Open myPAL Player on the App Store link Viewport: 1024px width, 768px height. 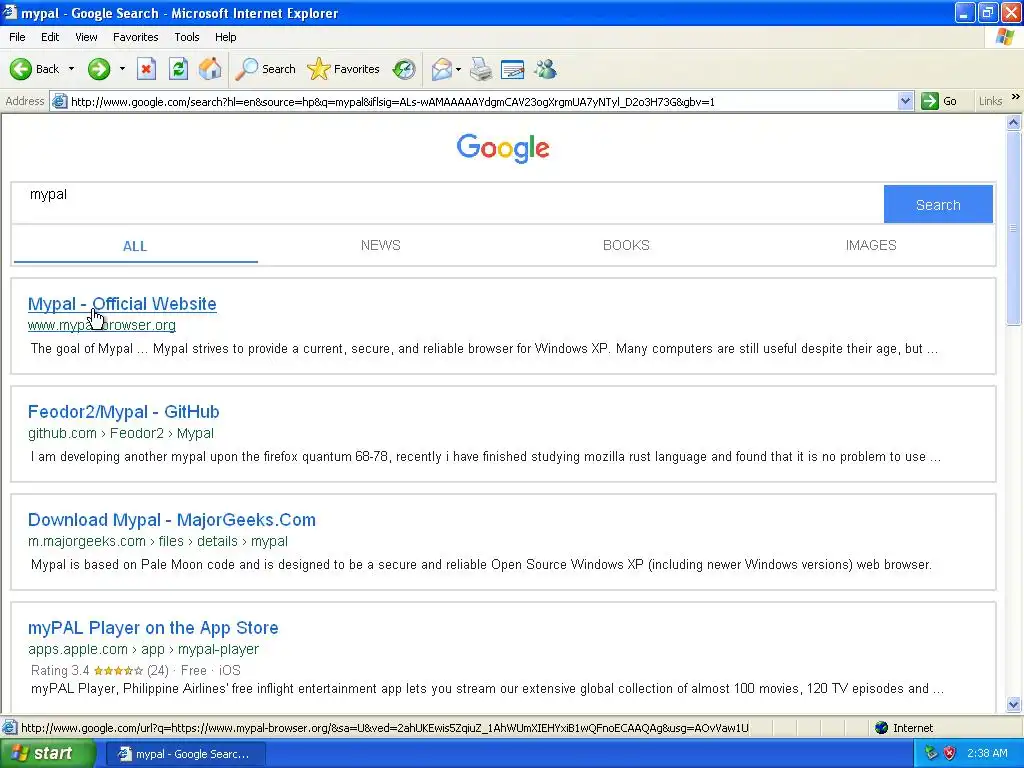[153, 628]
